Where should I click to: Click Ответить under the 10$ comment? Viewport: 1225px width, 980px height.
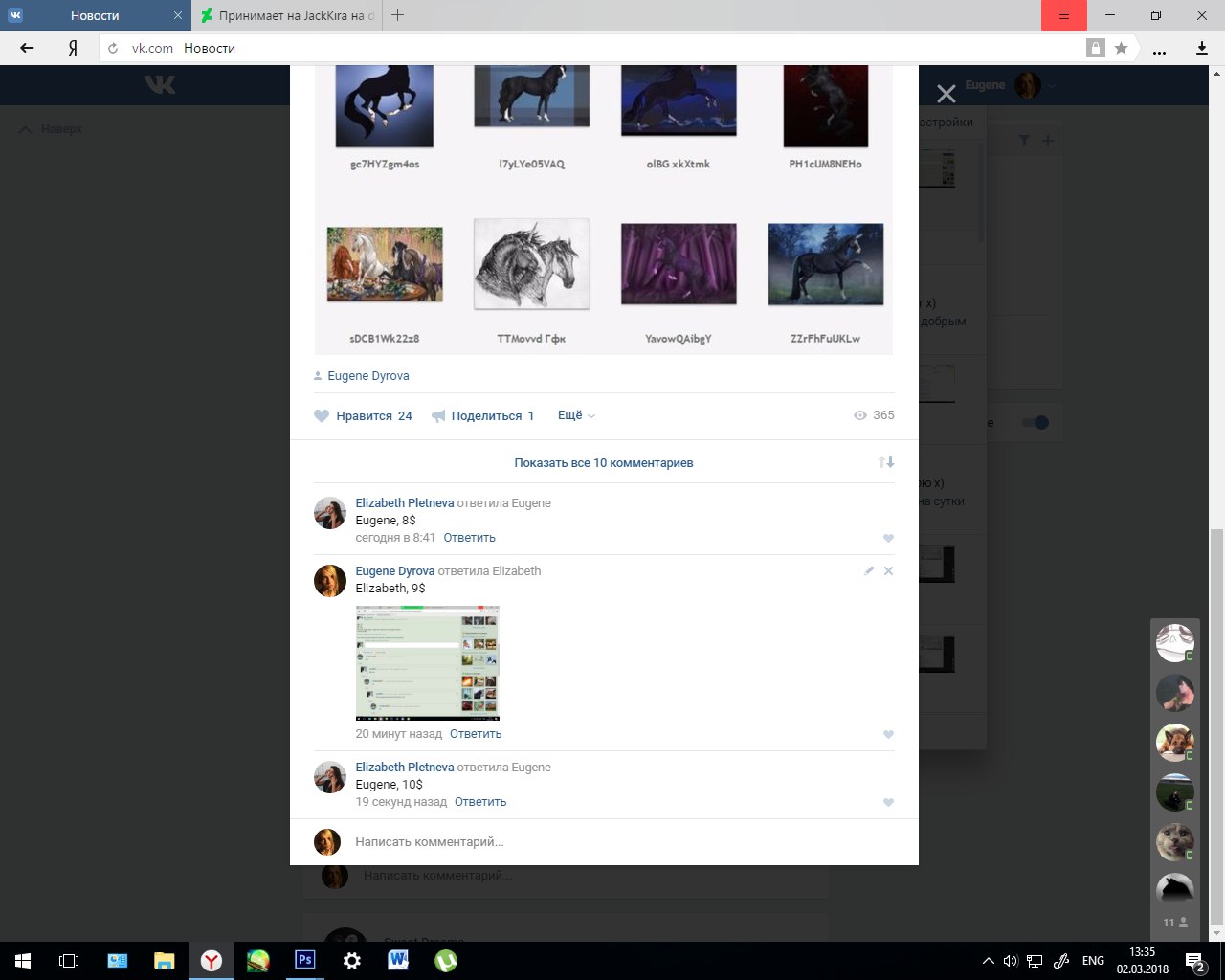[x=480, y=802]
